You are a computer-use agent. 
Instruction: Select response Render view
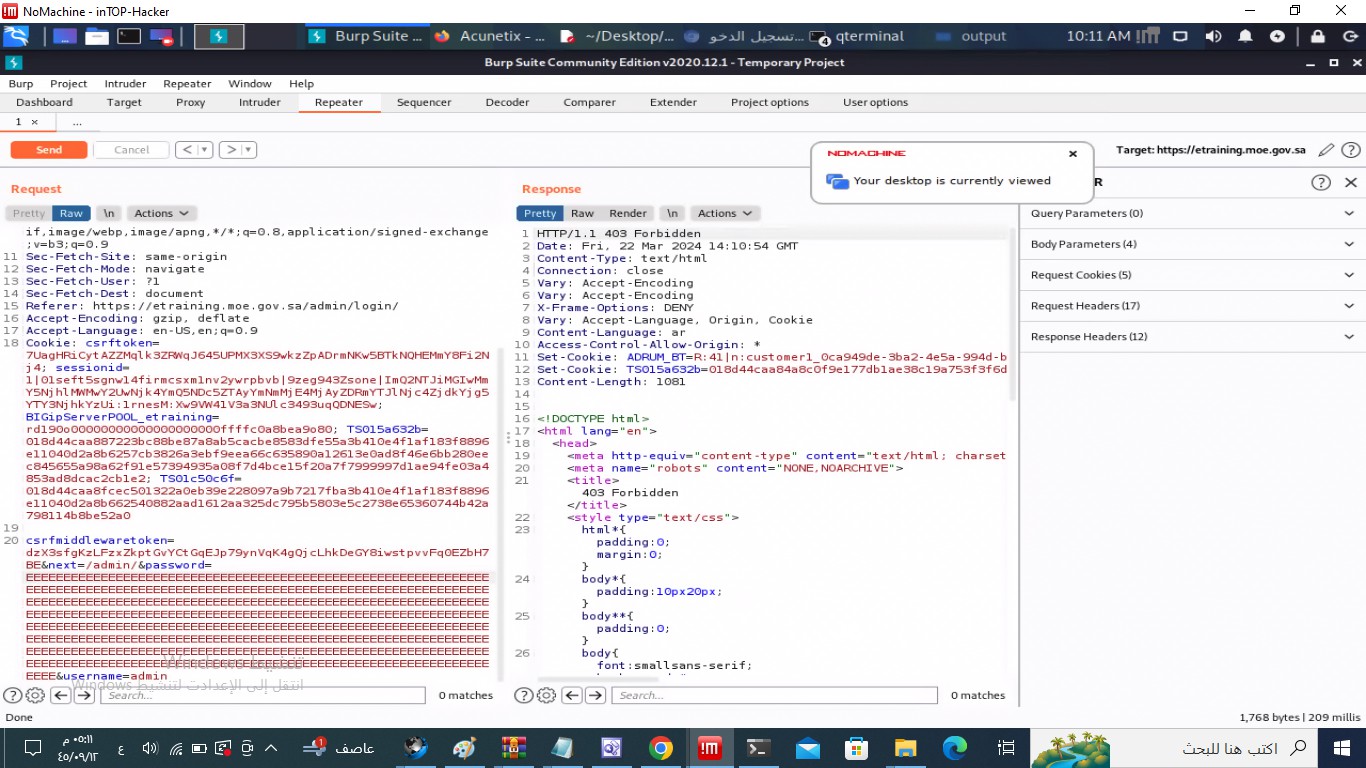click(x=628, y=213)
